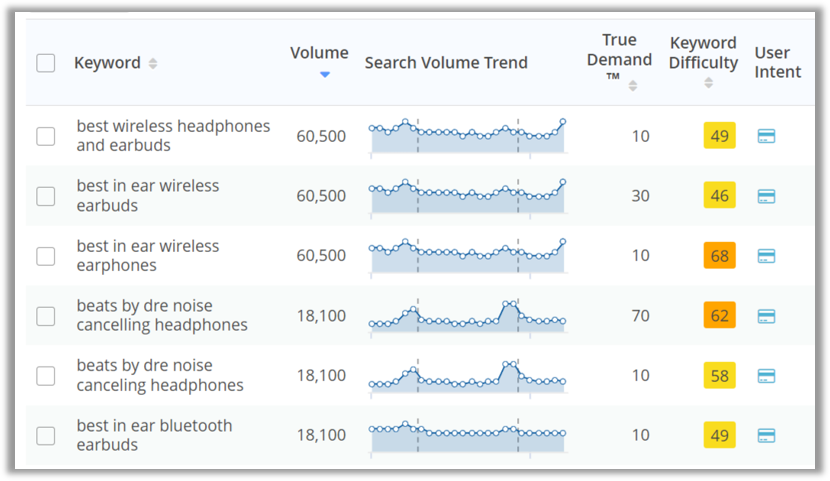Tick the best in ear bluetooth earbuds checkbox

pyautogui.click(x=46, y=436)
